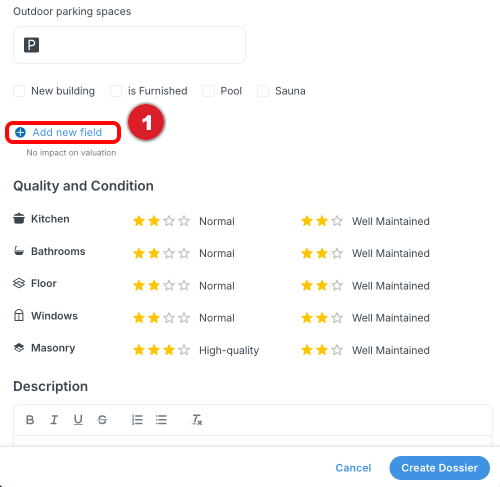Check the Sauna option
500x487 pixels.
click(x=263, y=91)
